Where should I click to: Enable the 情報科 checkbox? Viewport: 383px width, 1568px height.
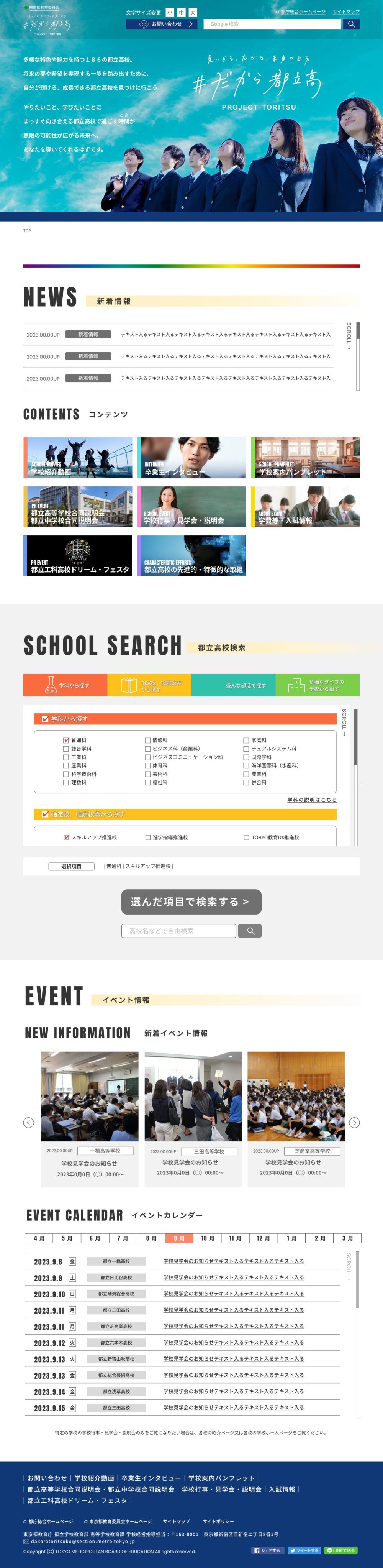click(x=148, y=740)
